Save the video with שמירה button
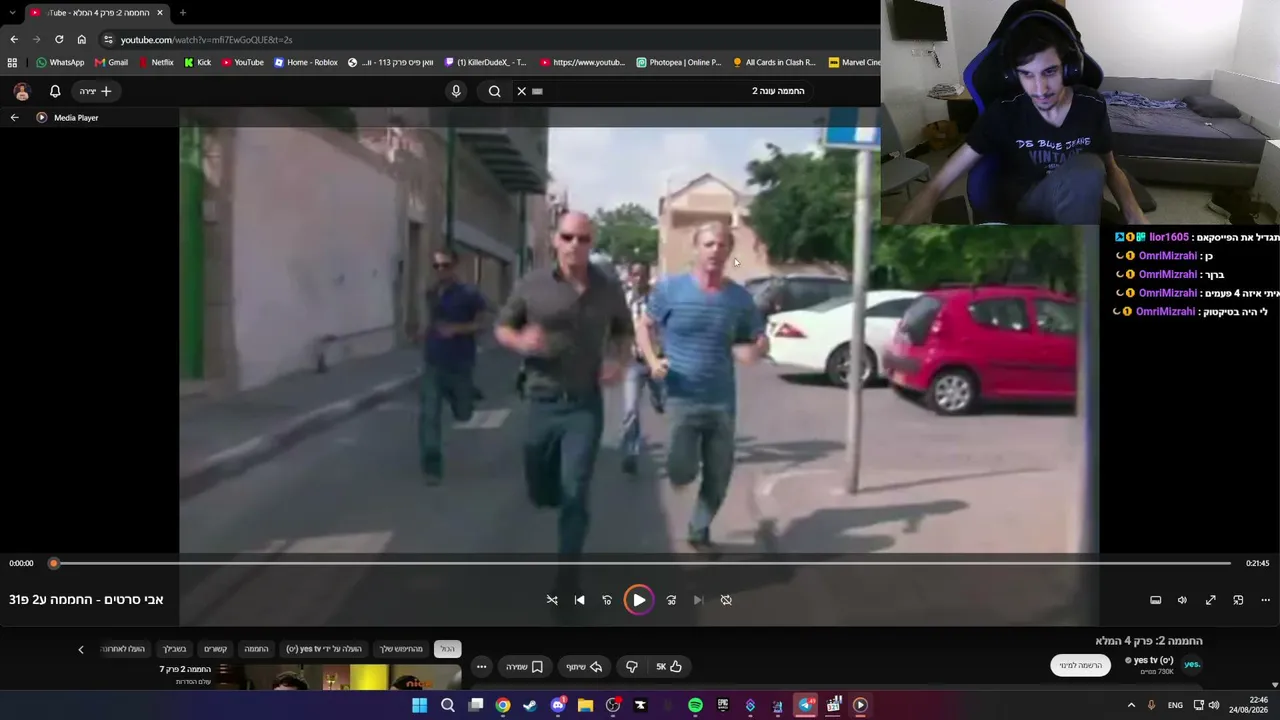1280x720 pixels. coord(526,667)
